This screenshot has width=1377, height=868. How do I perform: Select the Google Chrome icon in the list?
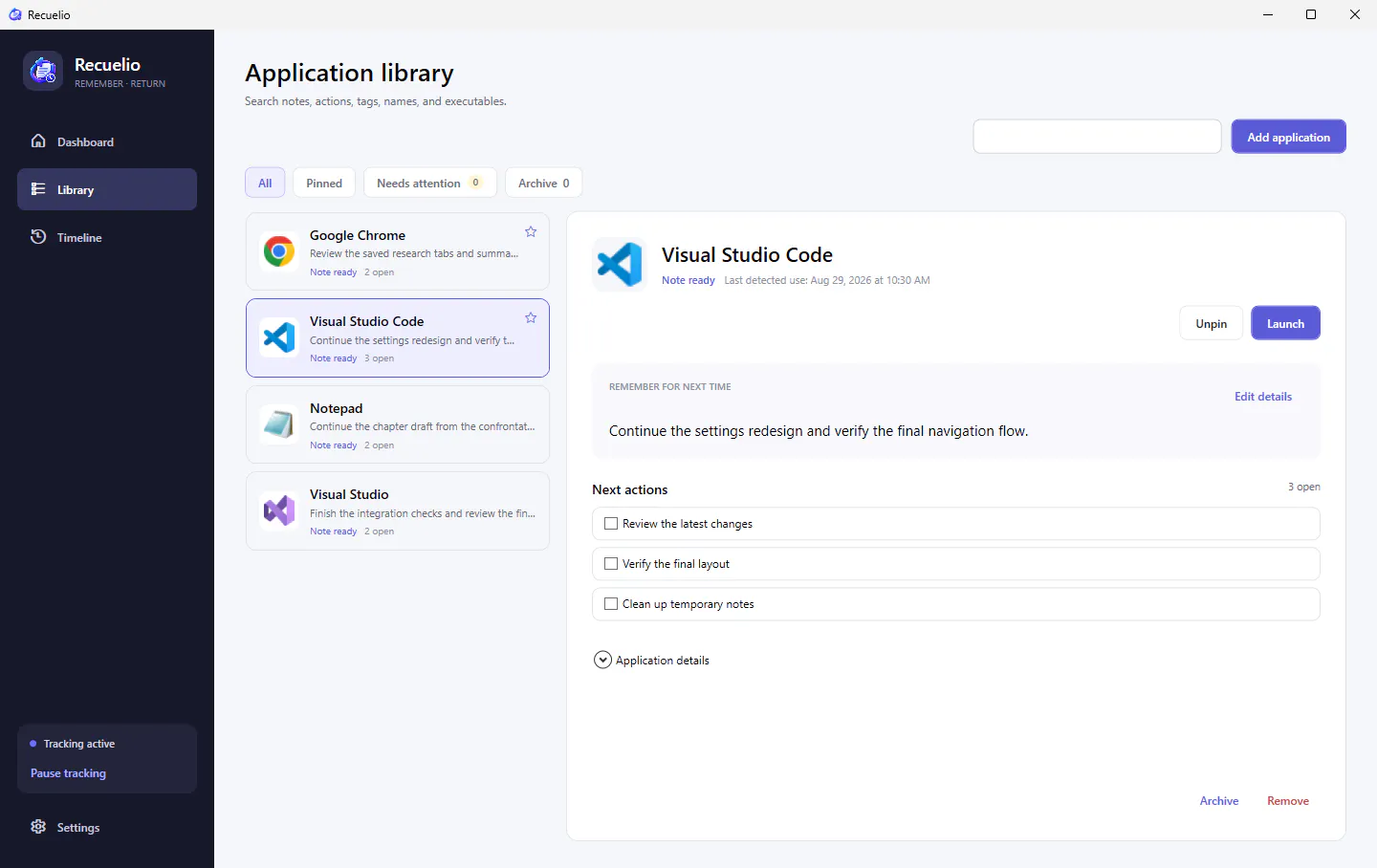click(x=279, y=251)
